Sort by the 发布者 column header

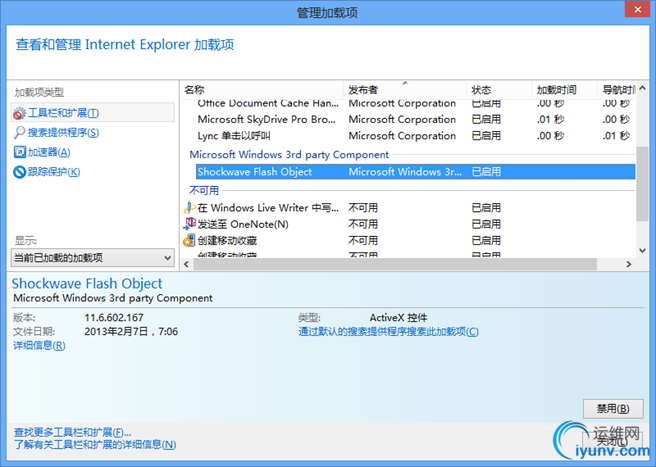pyautogui.click(x=405, y=90)
